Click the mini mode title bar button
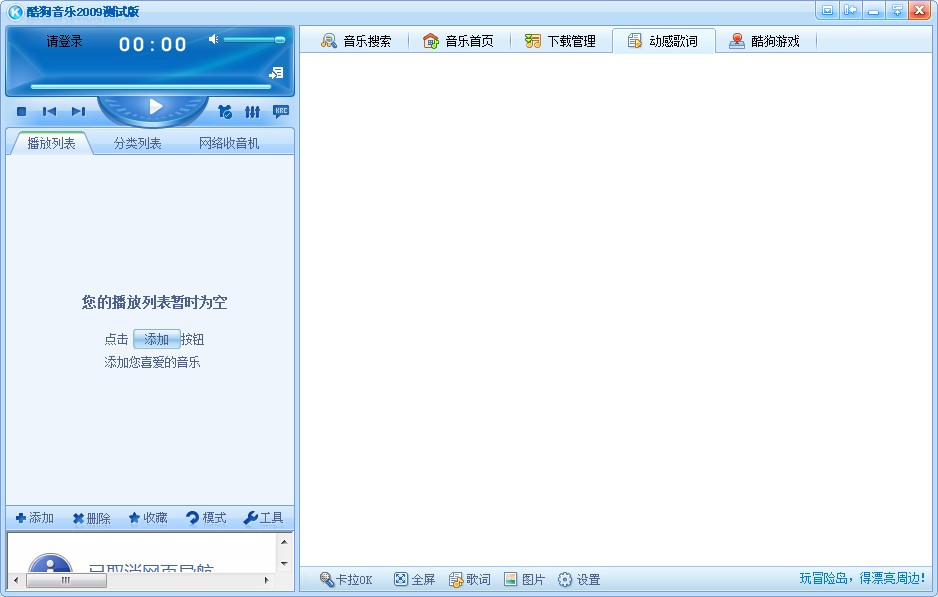Image resolution: width=938 pixels, height=597 pixels. coord(827,10)
